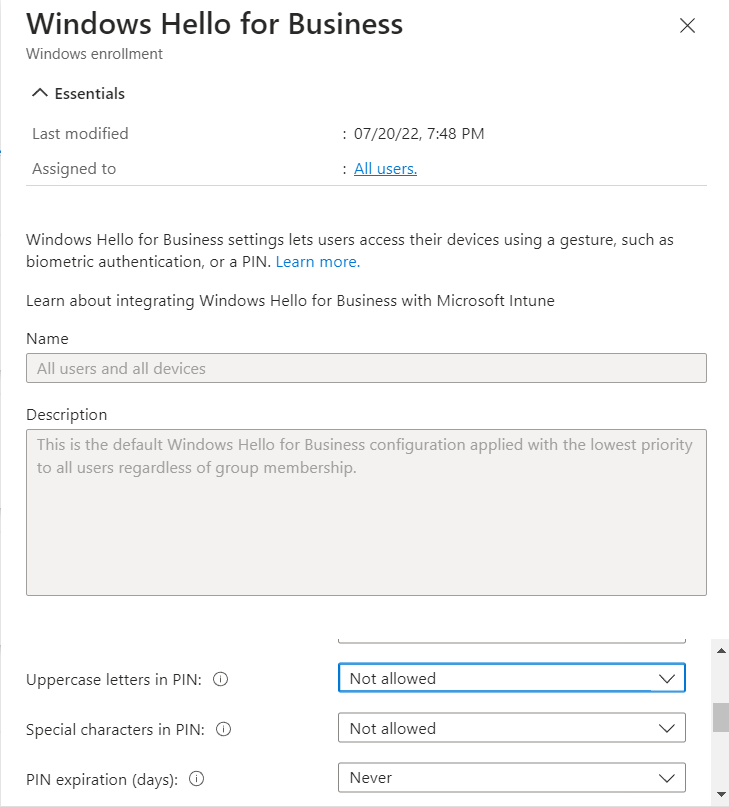
Task: Click the 'Assigned to' label
Action: (74, 169)
